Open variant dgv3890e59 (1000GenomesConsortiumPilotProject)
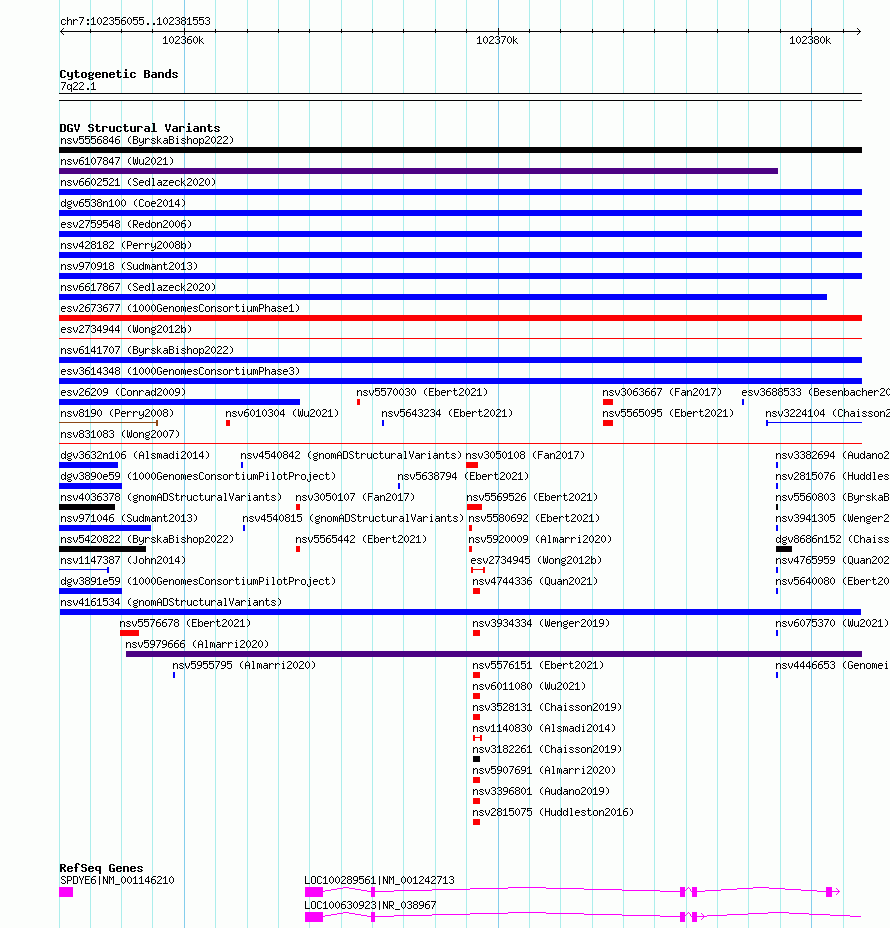890x928 pixels. [x=198, y=476]
